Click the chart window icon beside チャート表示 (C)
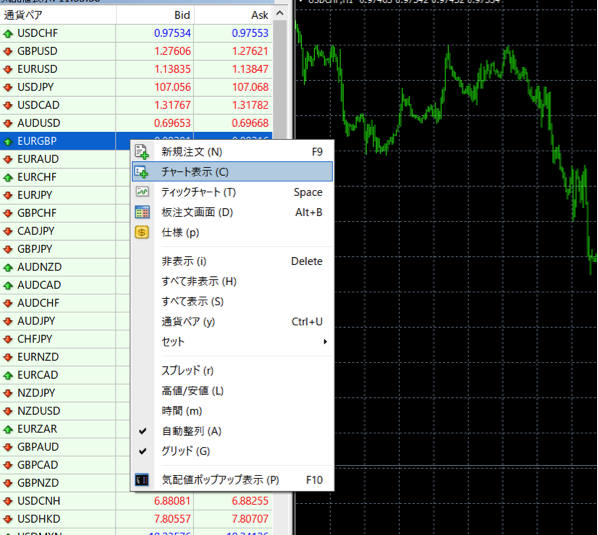 (x=142, y=172)
